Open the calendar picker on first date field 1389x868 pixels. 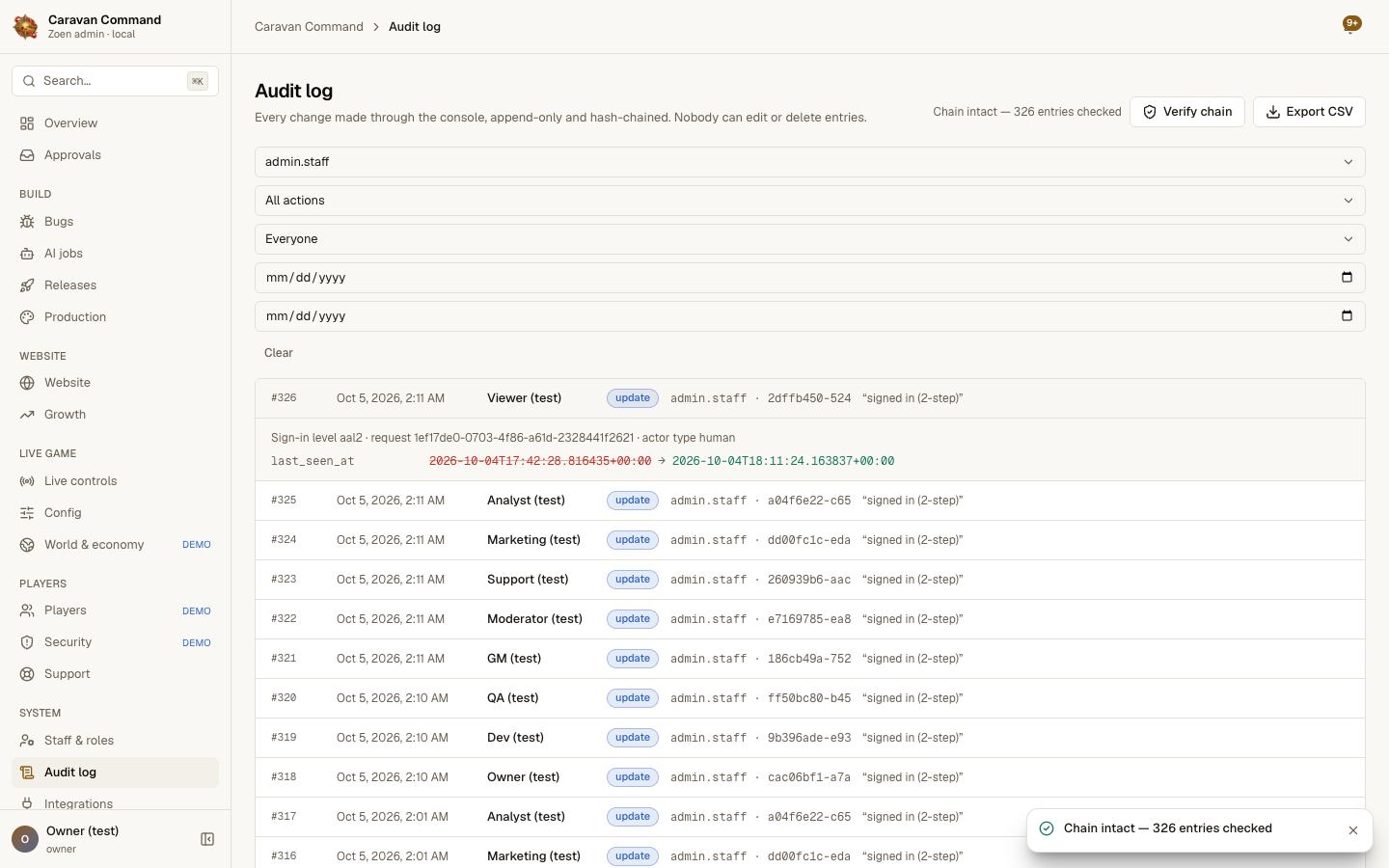pos(1347,278)
